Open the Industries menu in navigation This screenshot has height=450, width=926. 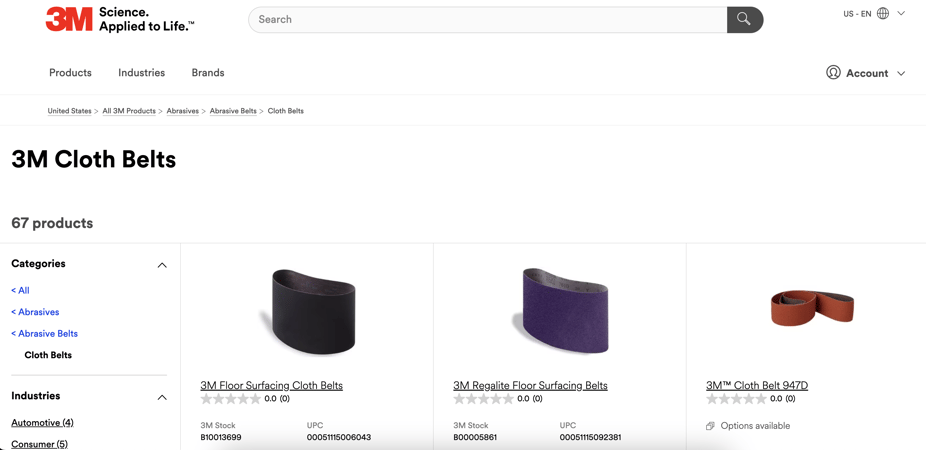pyautogui.click(x=141, y=73)
